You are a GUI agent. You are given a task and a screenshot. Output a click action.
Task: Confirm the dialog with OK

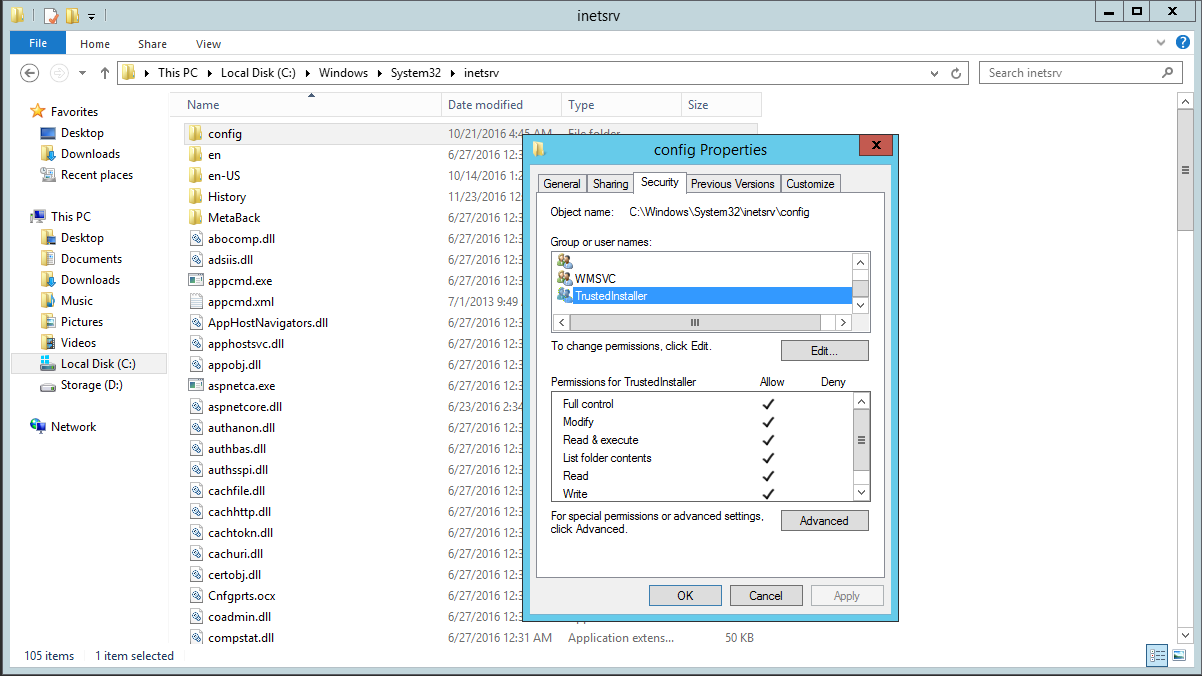(685, 596)
